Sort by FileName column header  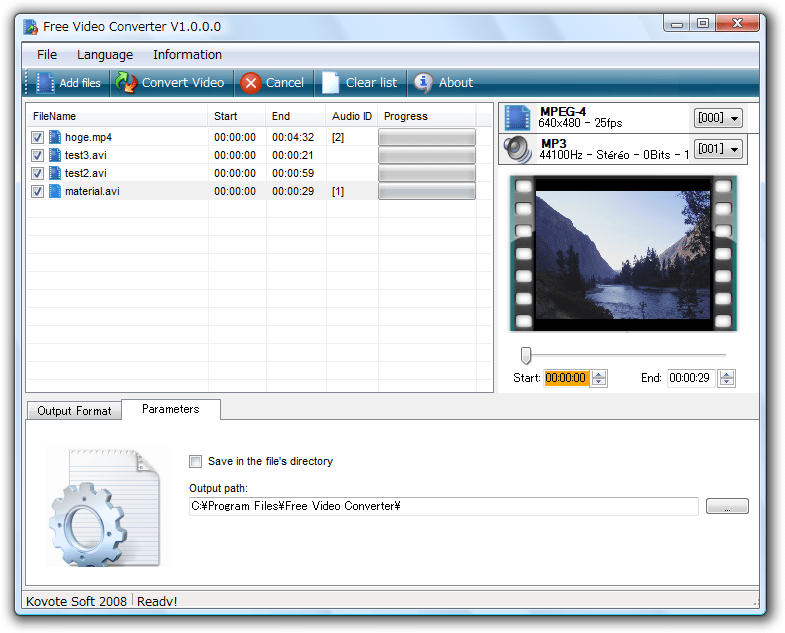point(117,116)
